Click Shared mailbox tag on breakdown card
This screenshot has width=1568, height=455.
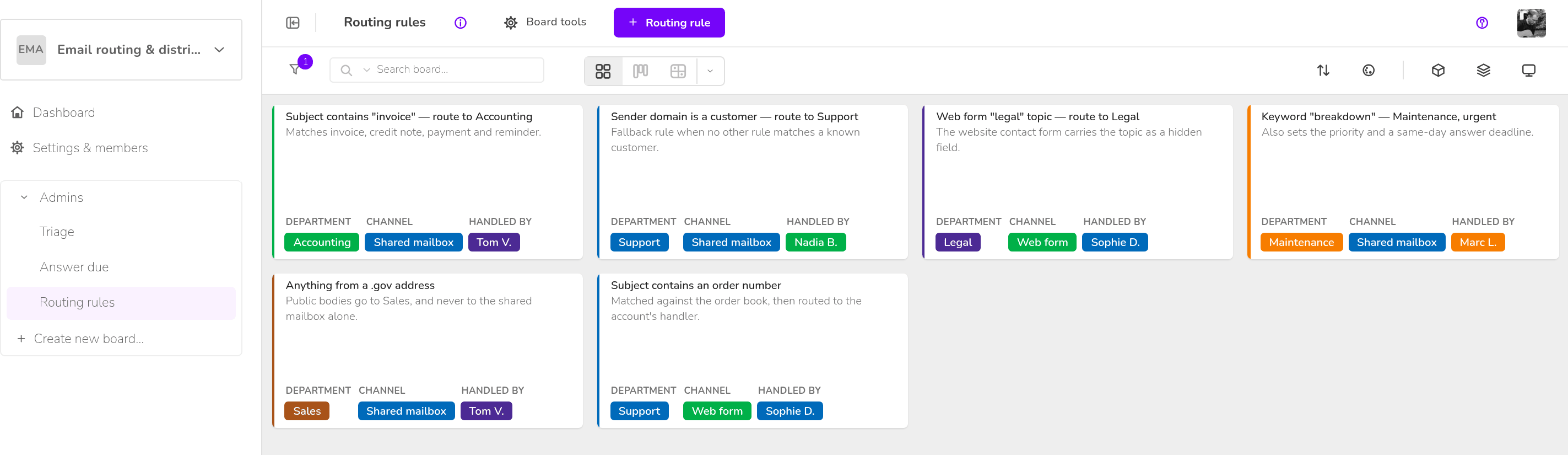(x=1396, y=243)
